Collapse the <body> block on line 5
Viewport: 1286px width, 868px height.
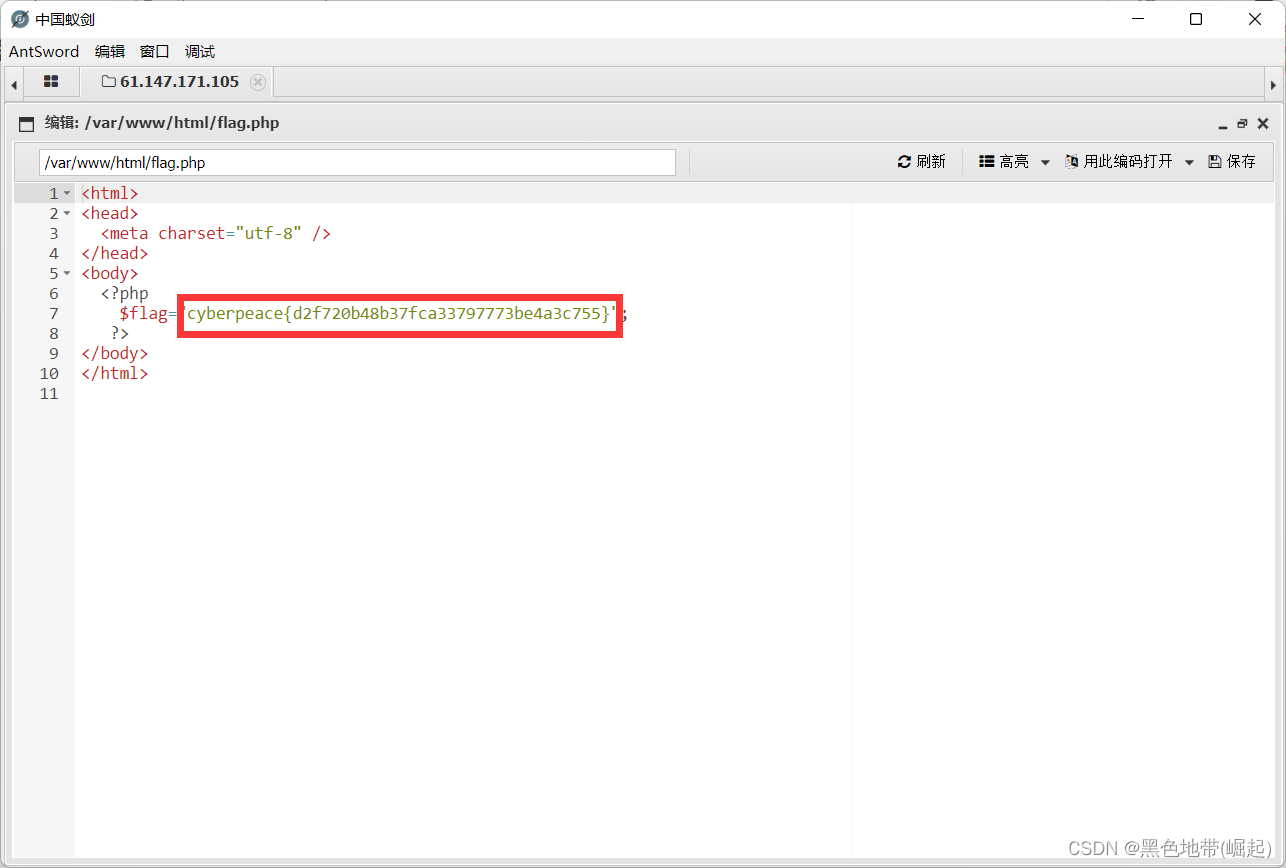tap(67, 274)
